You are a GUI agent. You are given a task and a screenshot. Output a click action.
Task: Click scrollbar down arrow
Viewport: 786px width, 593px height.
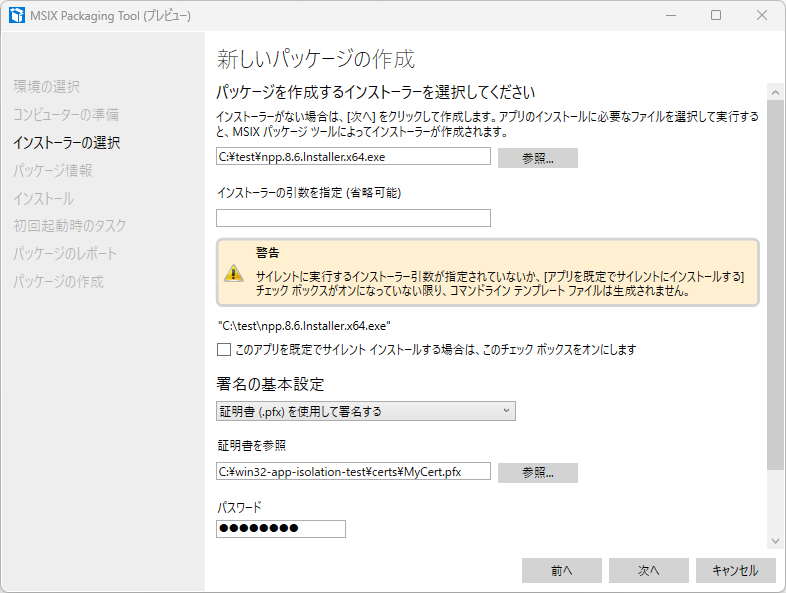point(774,540)
